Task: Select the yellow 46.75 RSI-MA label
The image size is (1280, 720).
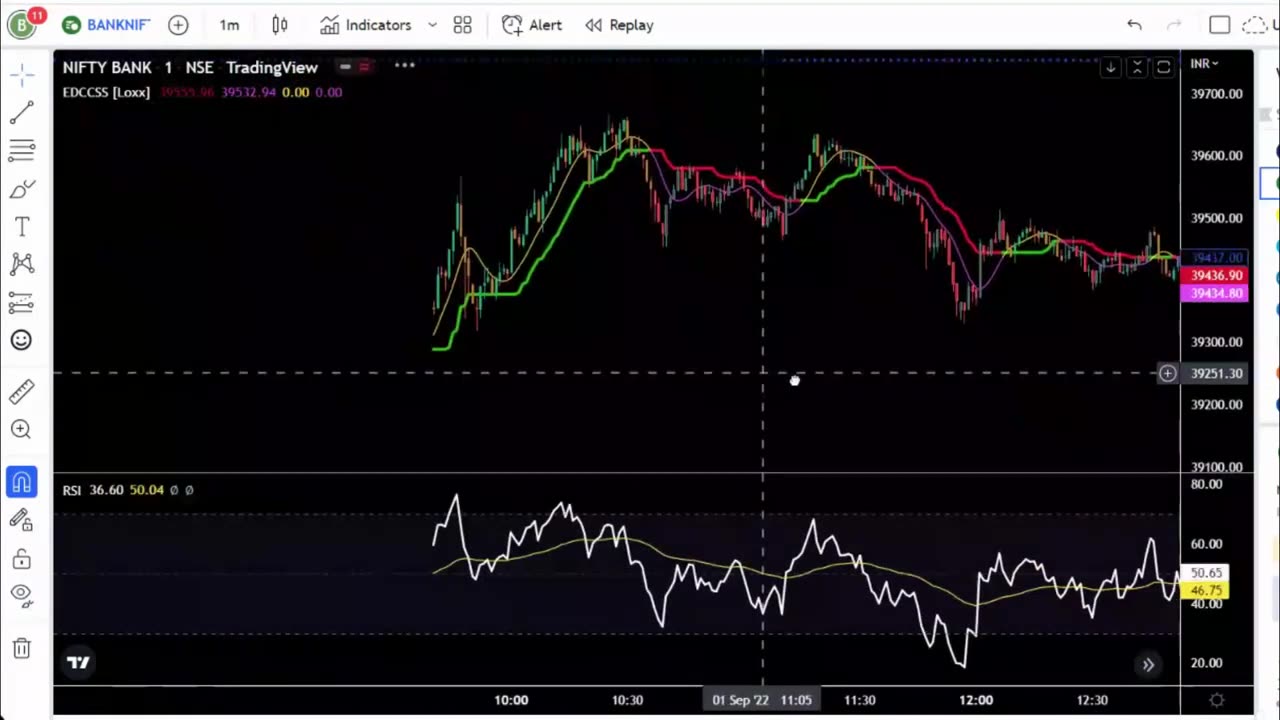Action: (1205, 591)
